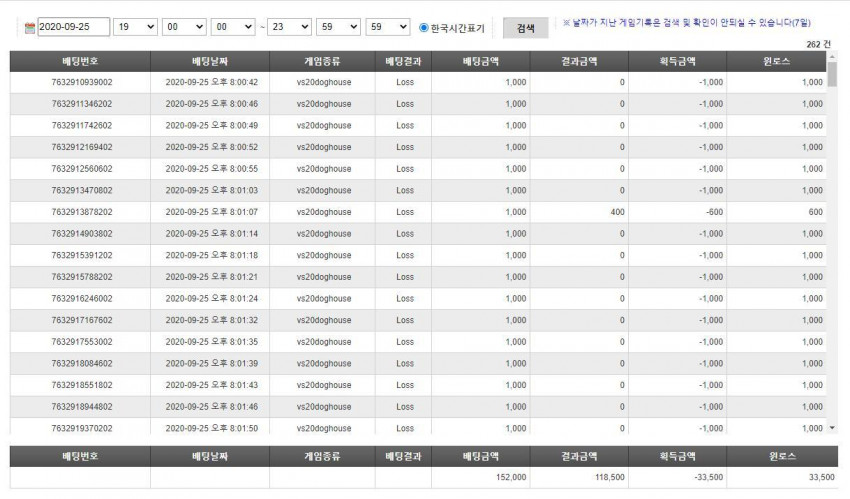Screen dimensions: 850x499
Task: Select the 한국시간표기 radio button
Action: coord(424,28)
